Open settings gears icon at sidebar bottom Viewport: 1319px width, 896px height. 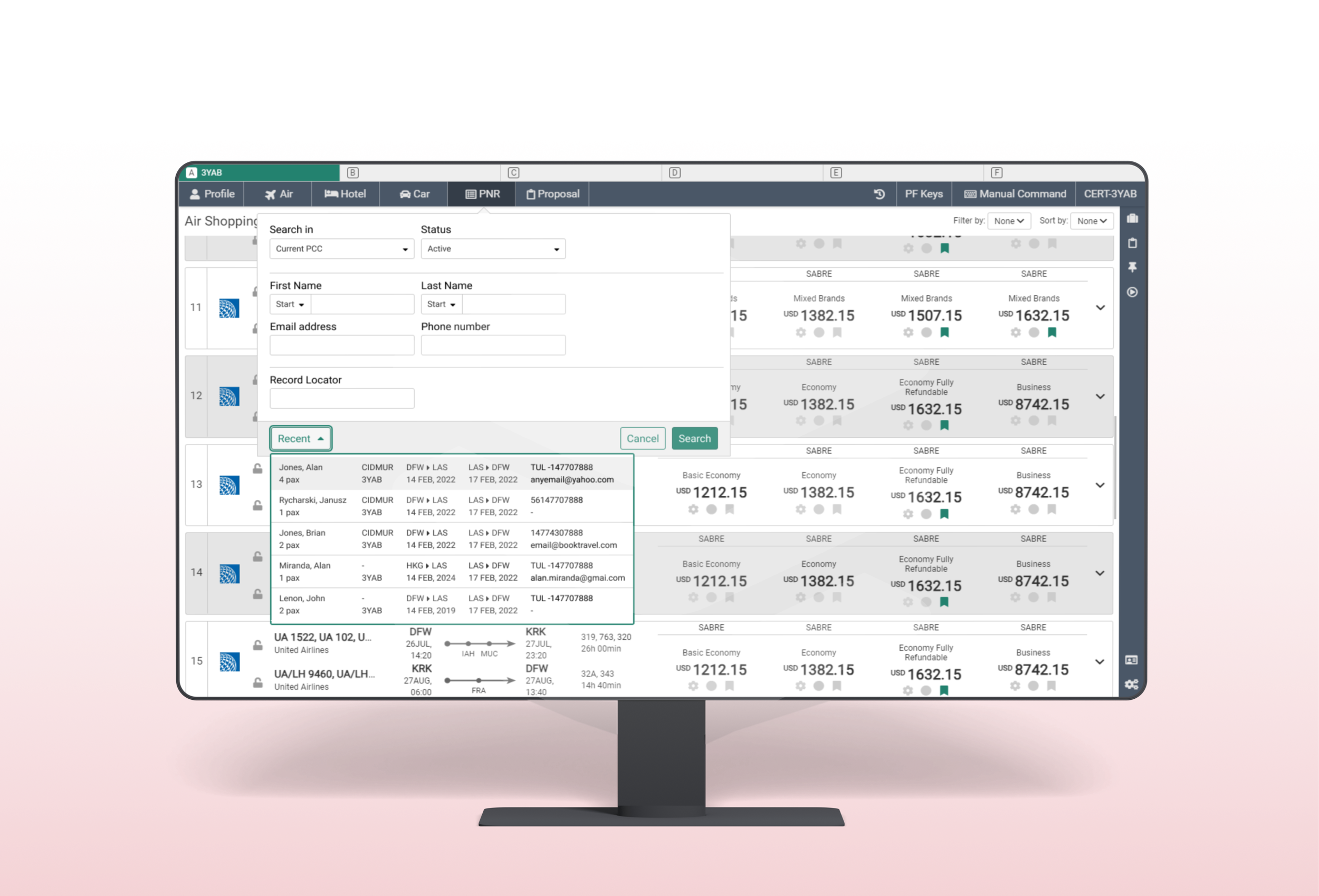(x=1131, y=685)
